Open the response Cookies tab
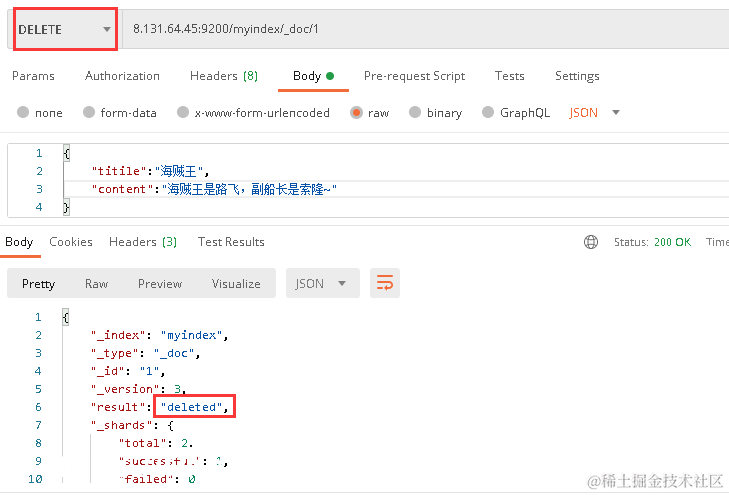Image resolution: width=729 pixels, height=495 pixels. (71, 242)
